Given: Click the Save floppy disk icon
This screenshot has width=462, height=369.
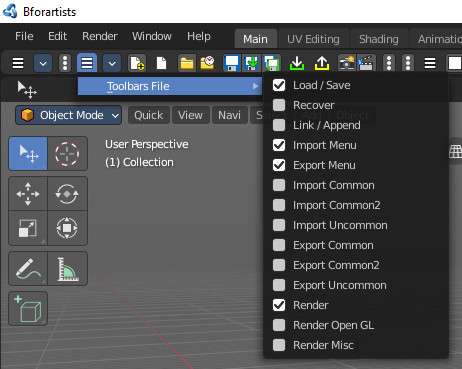Looking at the screenshot, I should point(232,63).
